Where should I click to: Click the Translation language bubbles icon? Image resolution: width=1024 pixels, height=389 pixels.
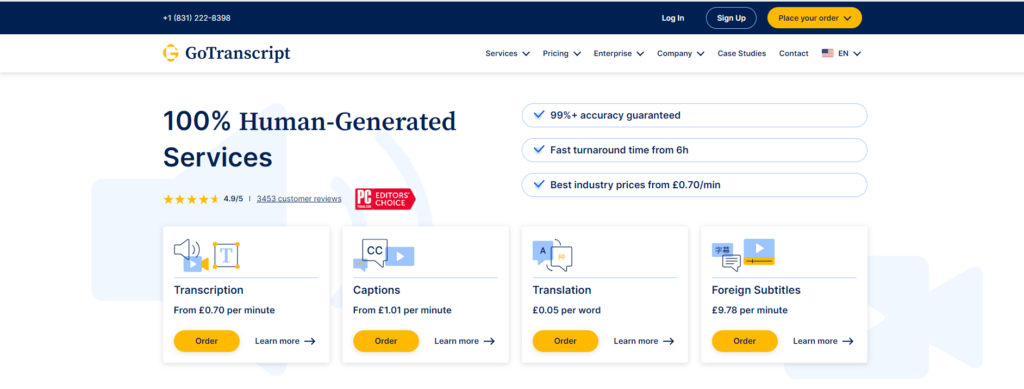[x=552, y=256]
